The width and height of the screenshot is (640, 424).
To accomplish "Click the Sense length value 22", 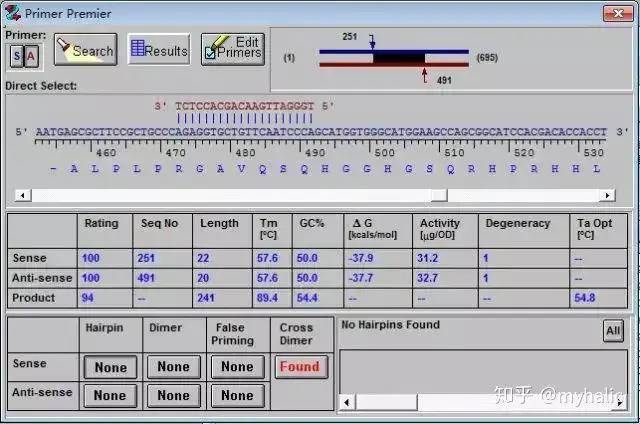I will coord(203,258).
